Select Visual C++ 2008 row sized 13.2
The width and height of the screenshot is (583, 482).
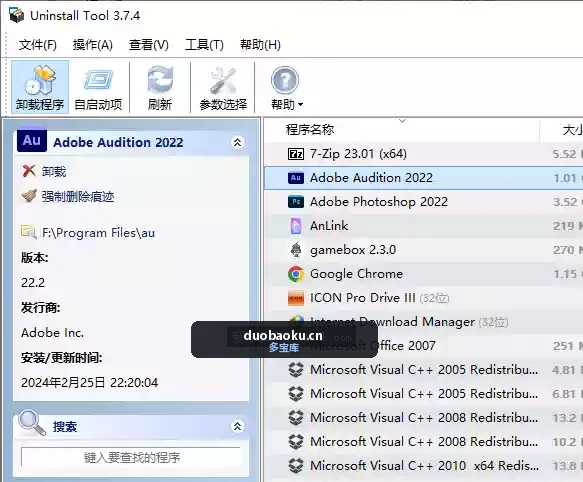423,418
